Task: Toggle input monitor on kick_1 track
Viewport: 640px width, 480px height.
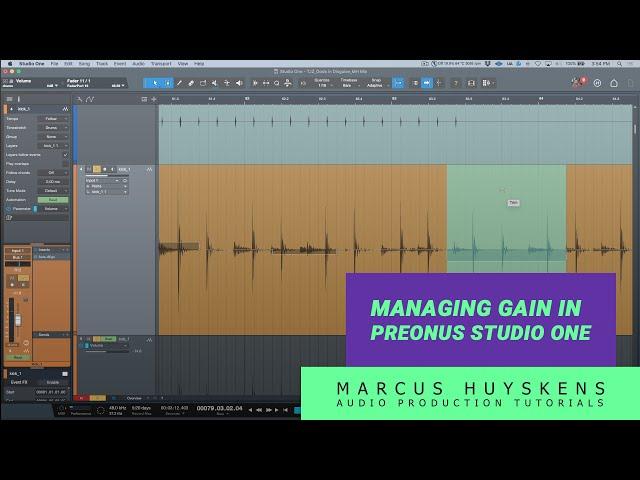Action: pyautogui.click(x=113, y=169)
